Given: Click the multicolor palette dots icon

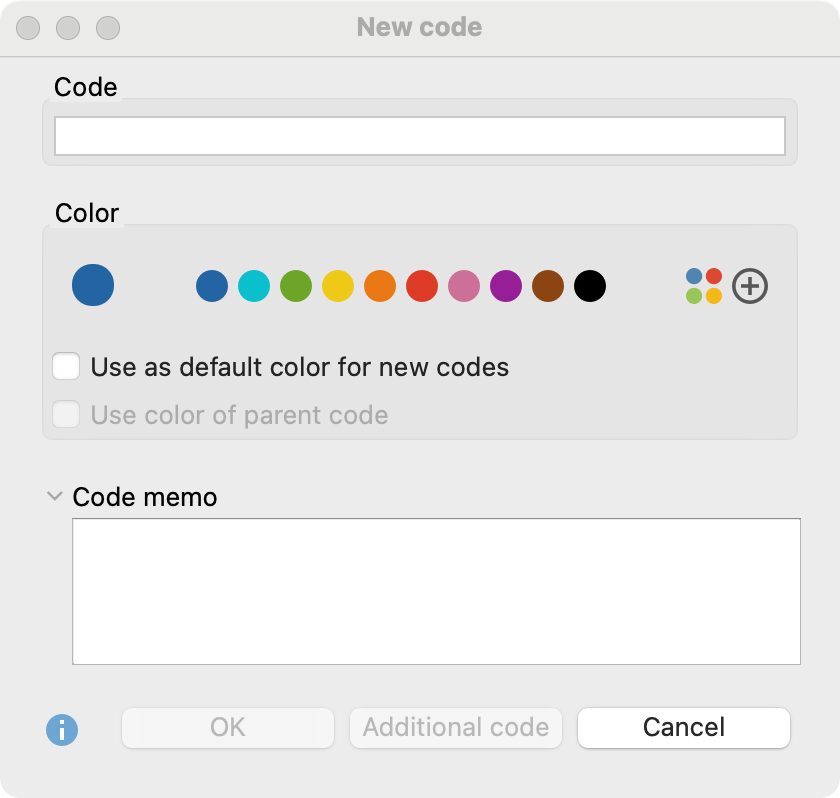Looking at the screenshot, I should (x=703, y=286).
